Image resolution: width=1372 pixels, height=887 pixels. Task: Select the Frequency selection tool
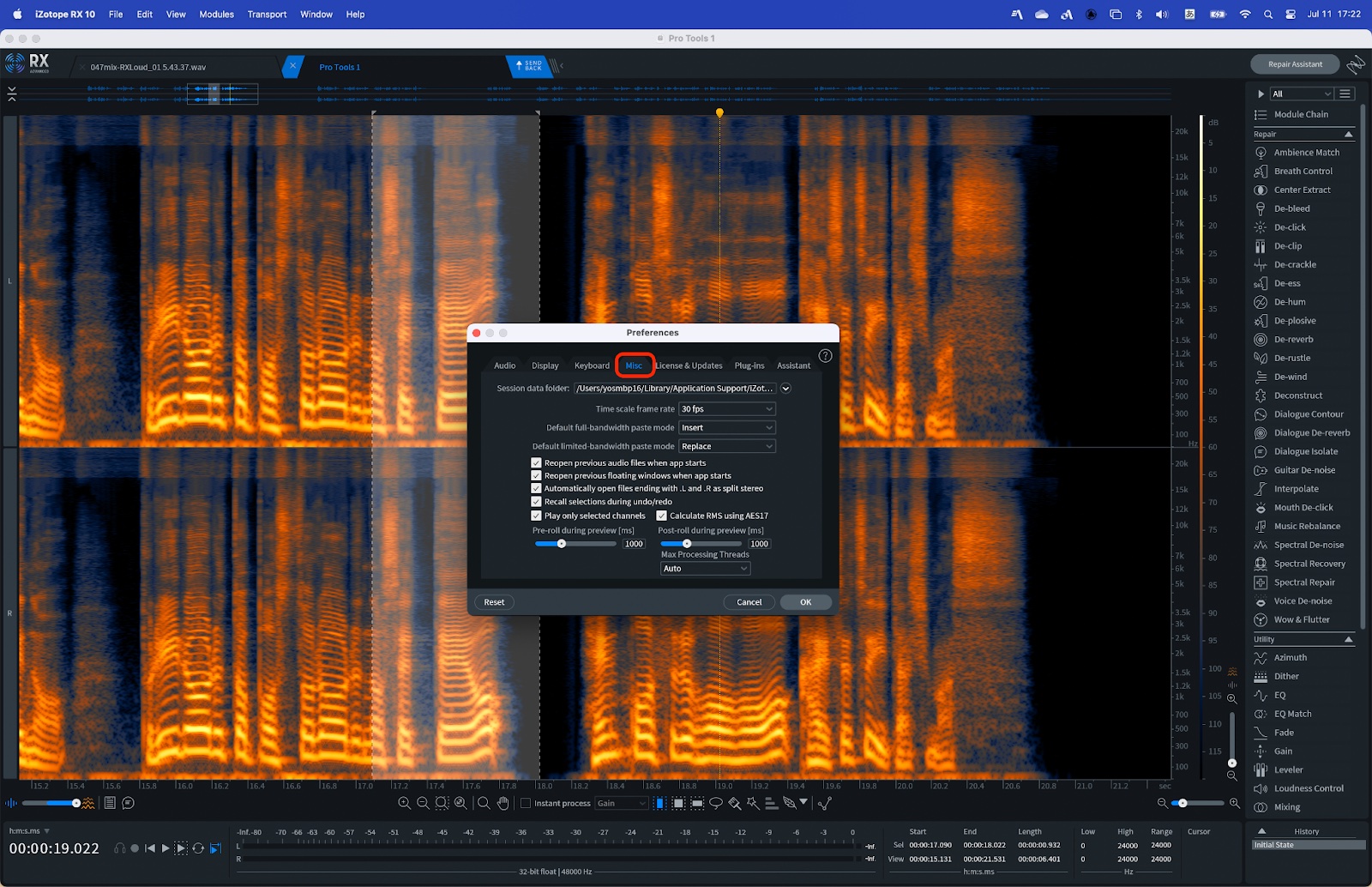click(x=697, y=803)
